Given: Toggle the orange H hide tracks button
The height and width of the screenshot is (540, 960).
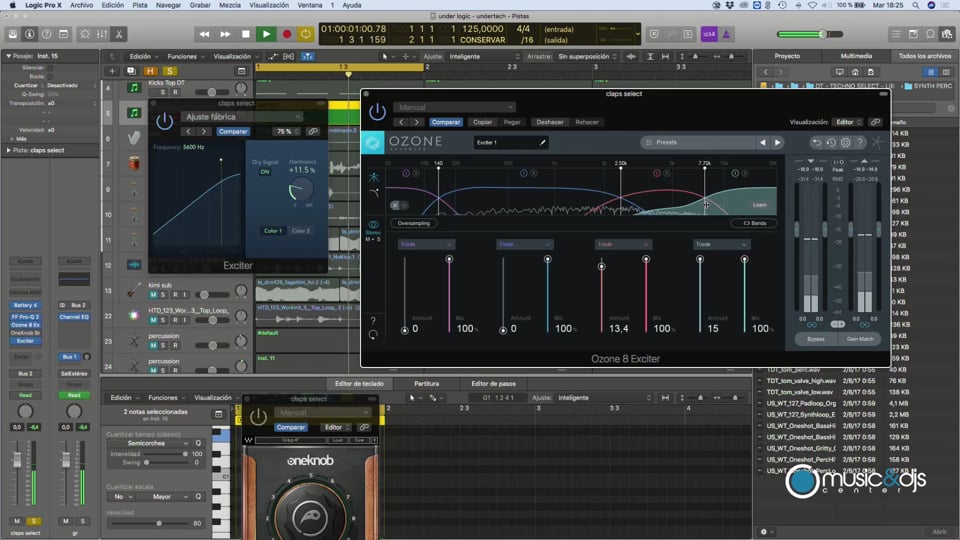Looking at the screenshot, I should (150, 71).
